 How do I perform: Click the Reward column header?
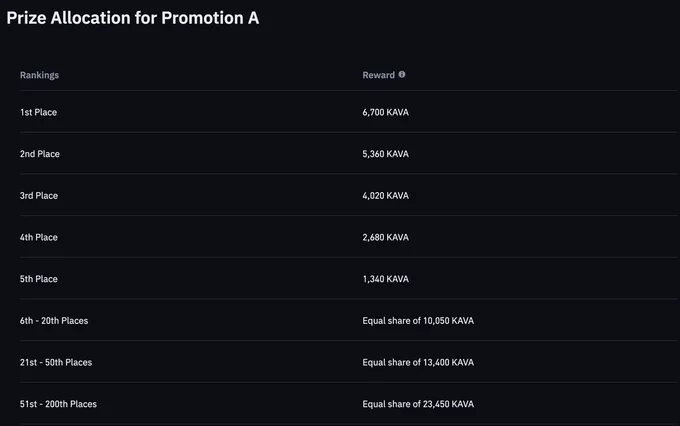[379, 75]
